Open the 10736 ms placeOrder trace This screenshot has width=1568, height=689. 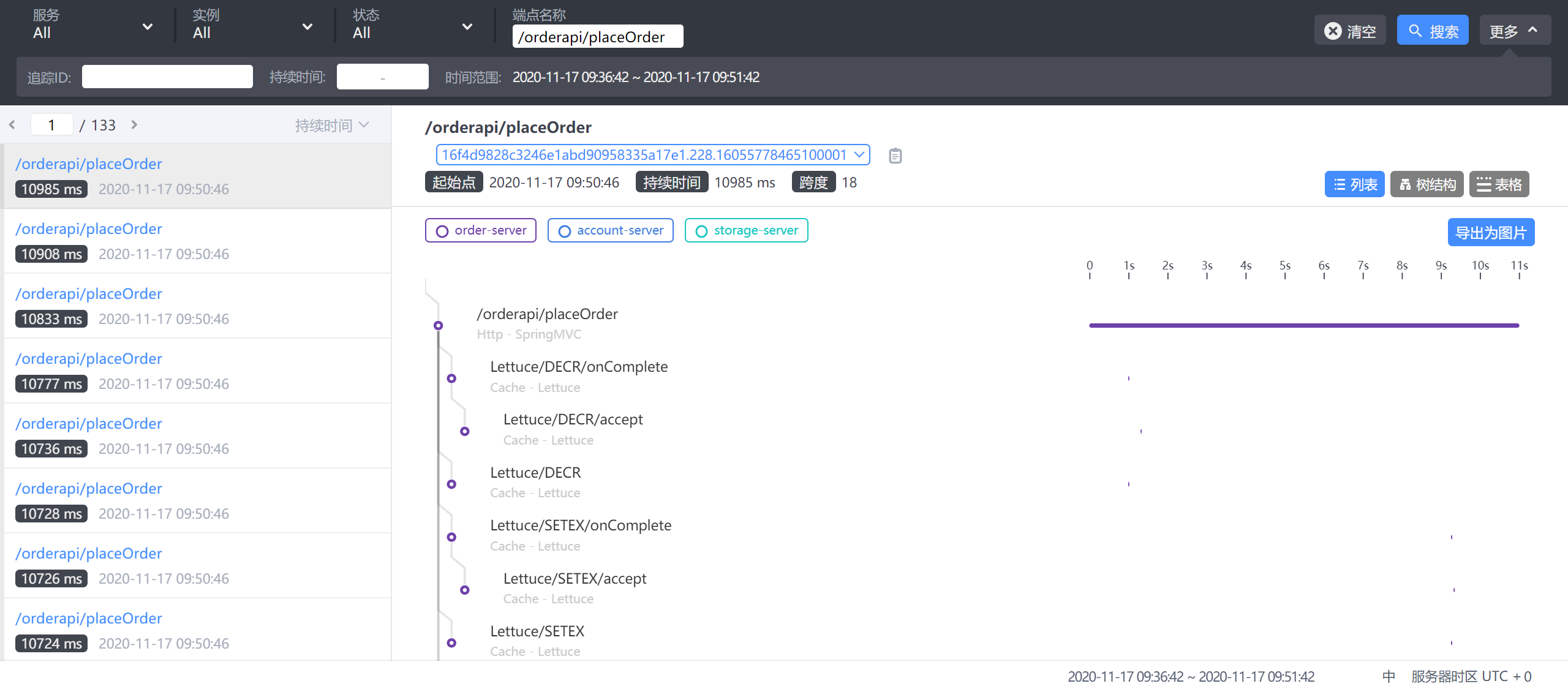tap(197, 436)
